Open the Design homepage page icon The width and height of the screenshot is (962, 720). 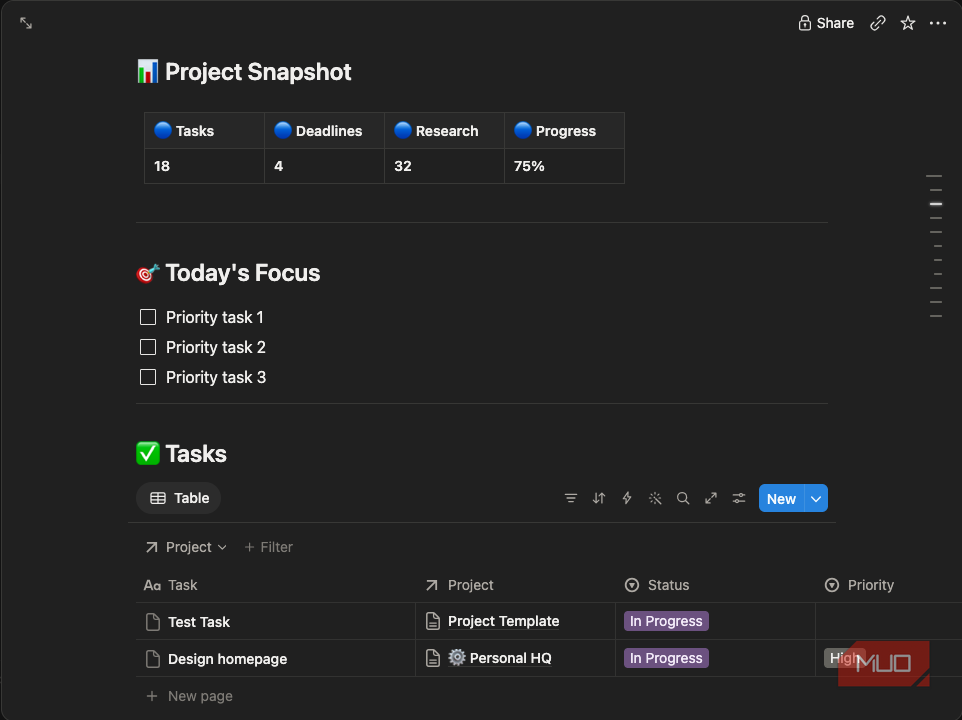tap(153, 659)
